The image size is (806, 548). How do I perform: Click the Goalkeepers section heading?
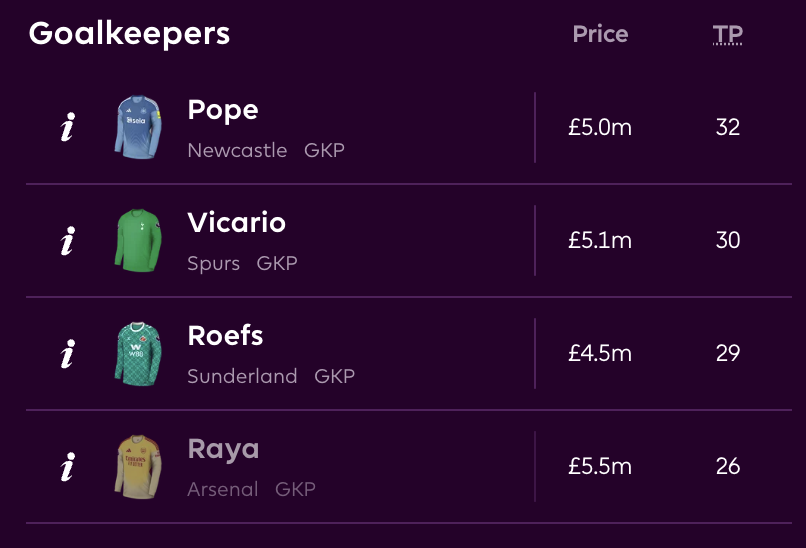(x=129, y=34)
